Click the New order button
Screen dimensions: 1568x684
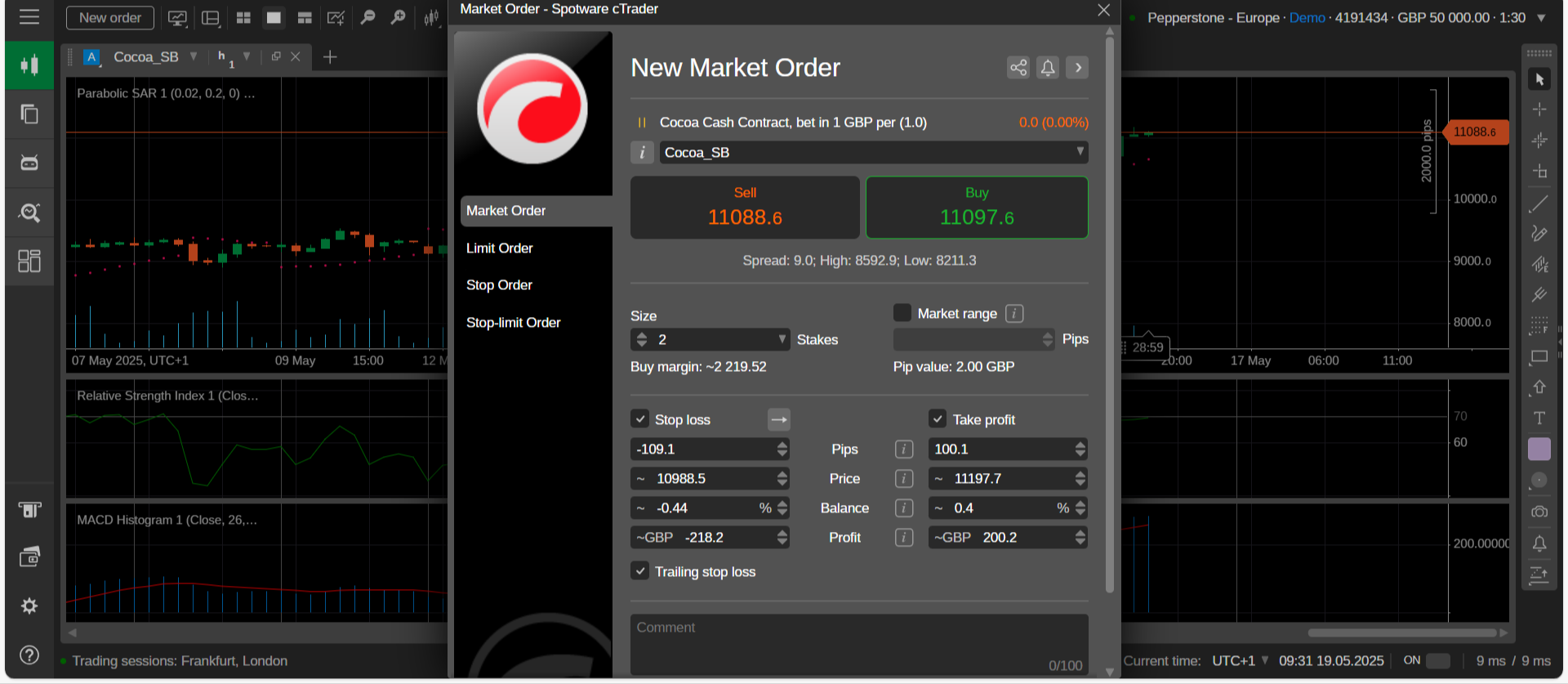tap(110, 18)
